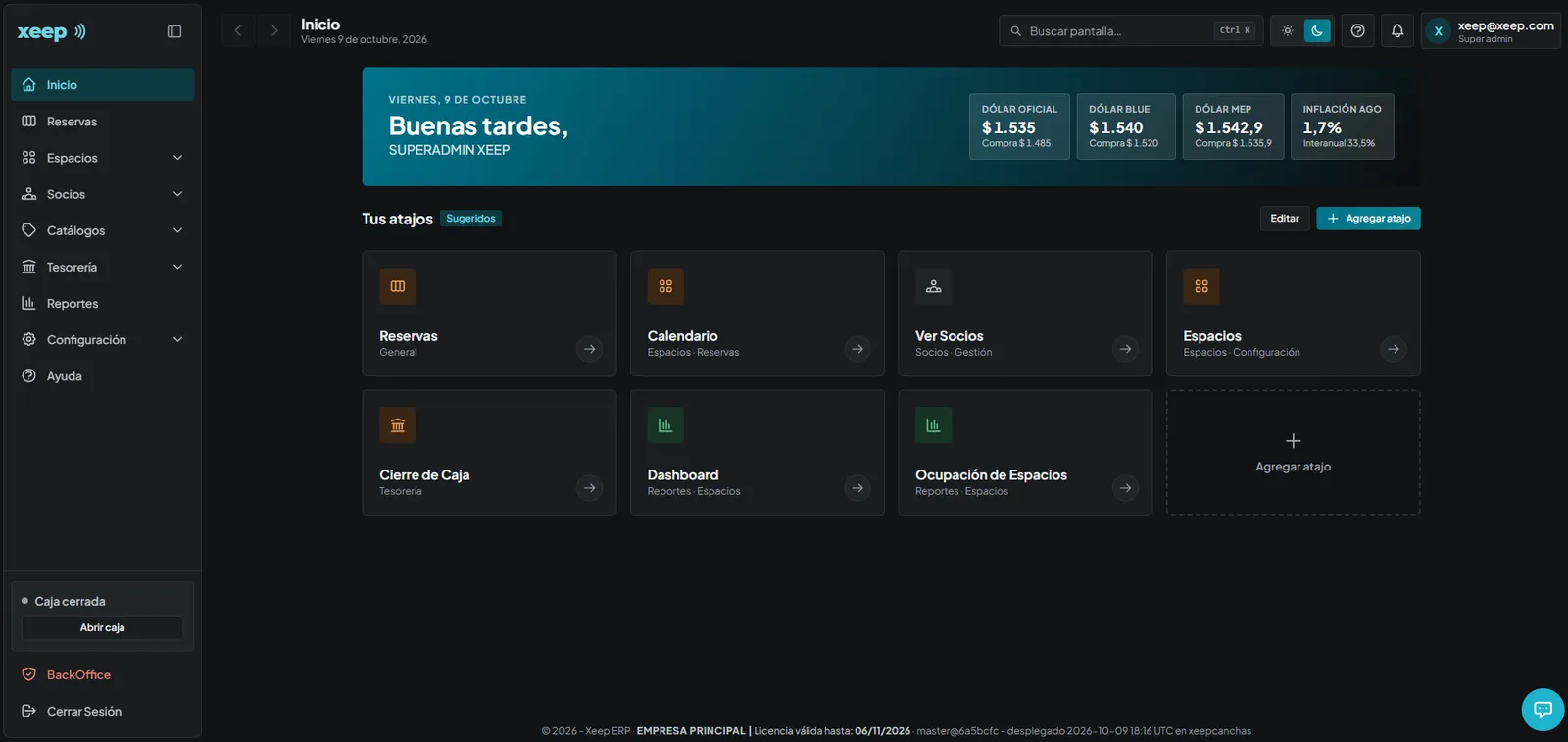Click the xeep logo
Screen dimensions: 1568x742
(x=52, y=31)
